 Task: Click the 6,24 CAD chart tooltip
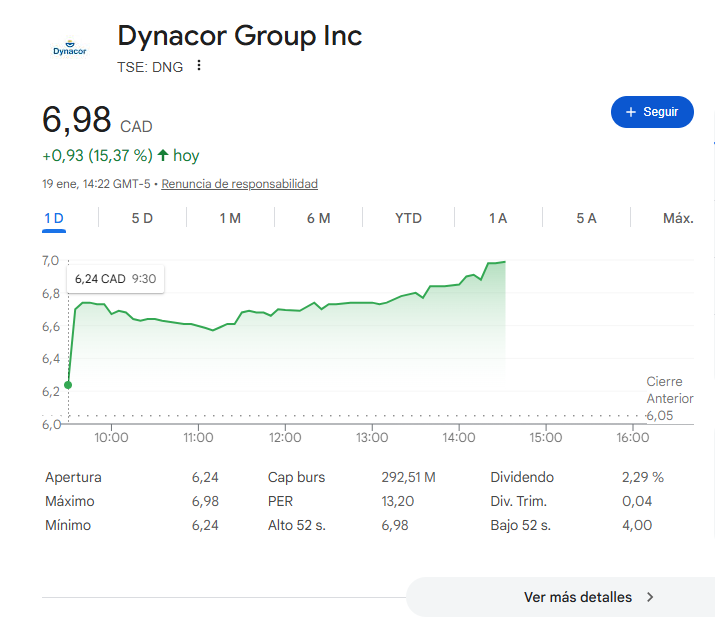pos(115,279)
